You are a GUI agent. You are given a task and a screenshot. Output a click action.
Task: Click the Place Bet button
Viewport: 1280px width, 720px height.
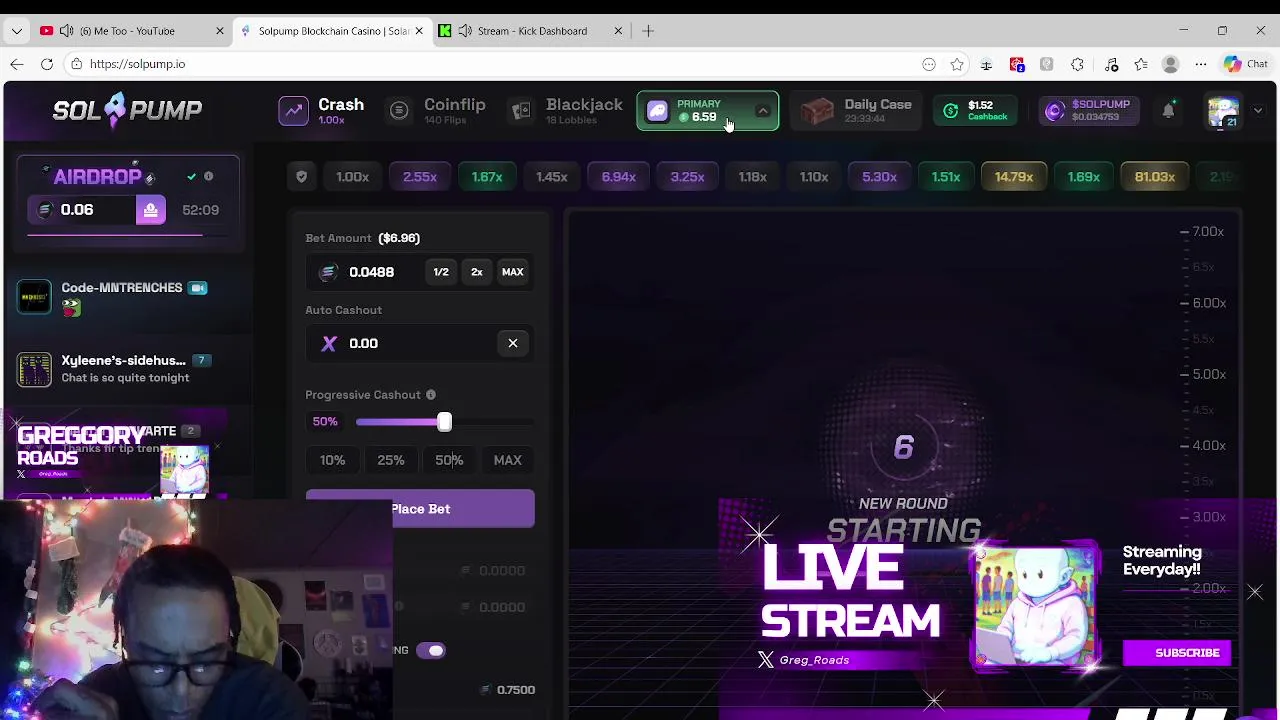[420, 509]
